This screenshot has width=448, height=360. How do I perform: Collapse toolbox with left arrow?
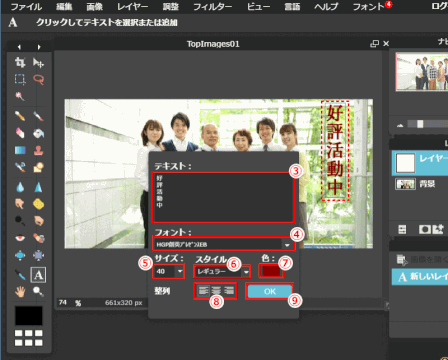point(19,47)
